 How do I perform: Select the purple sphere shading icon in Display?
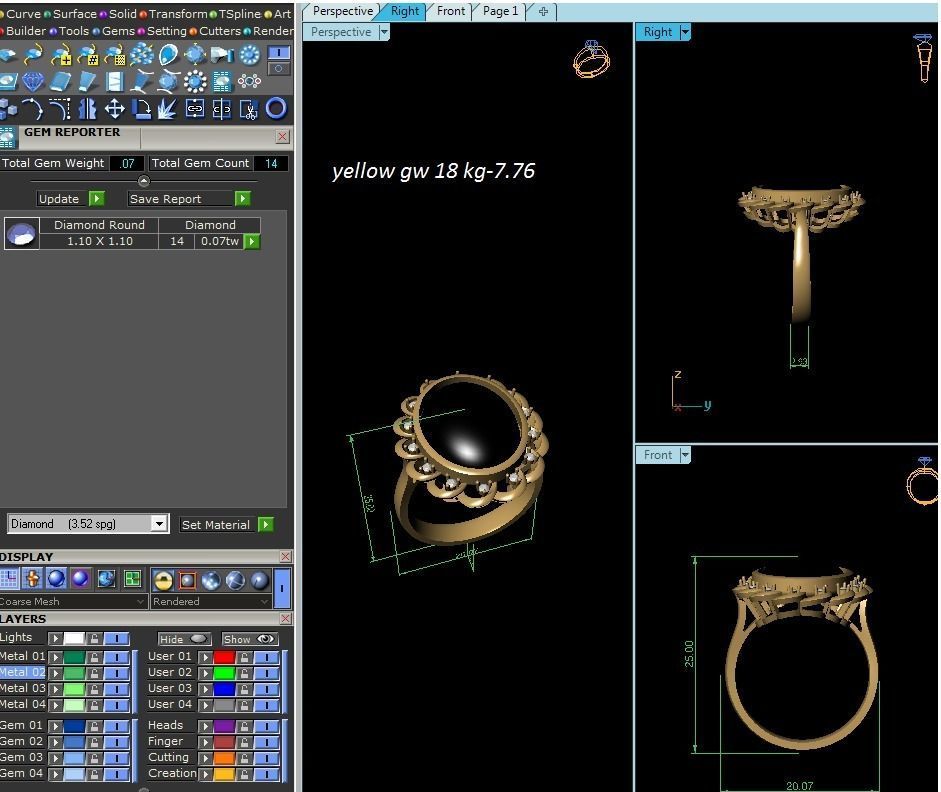(80, 579)
